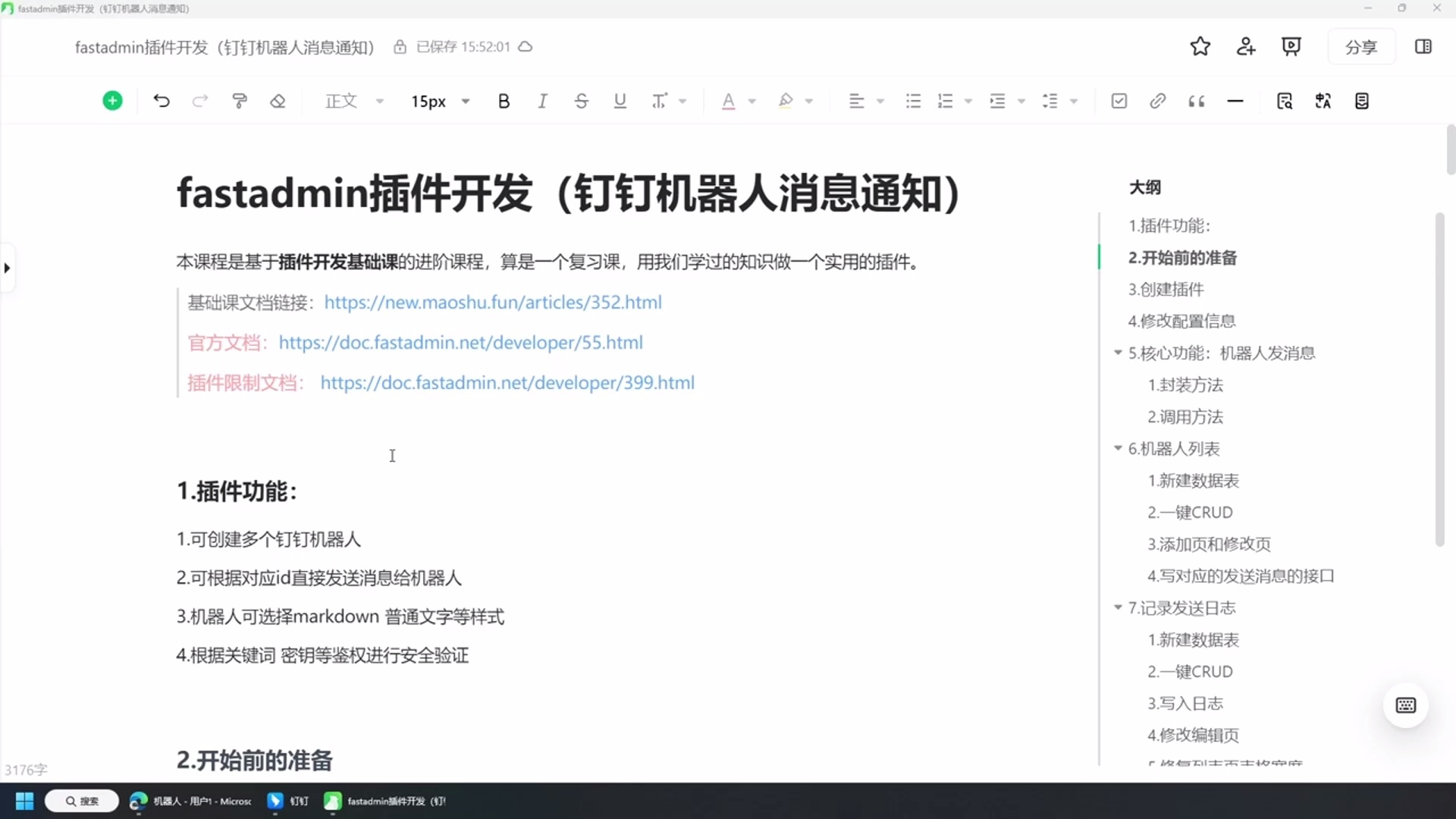Open the highlight color dropdown arrow
This screenshot has width=1456, height=819.
pos(809,101)
